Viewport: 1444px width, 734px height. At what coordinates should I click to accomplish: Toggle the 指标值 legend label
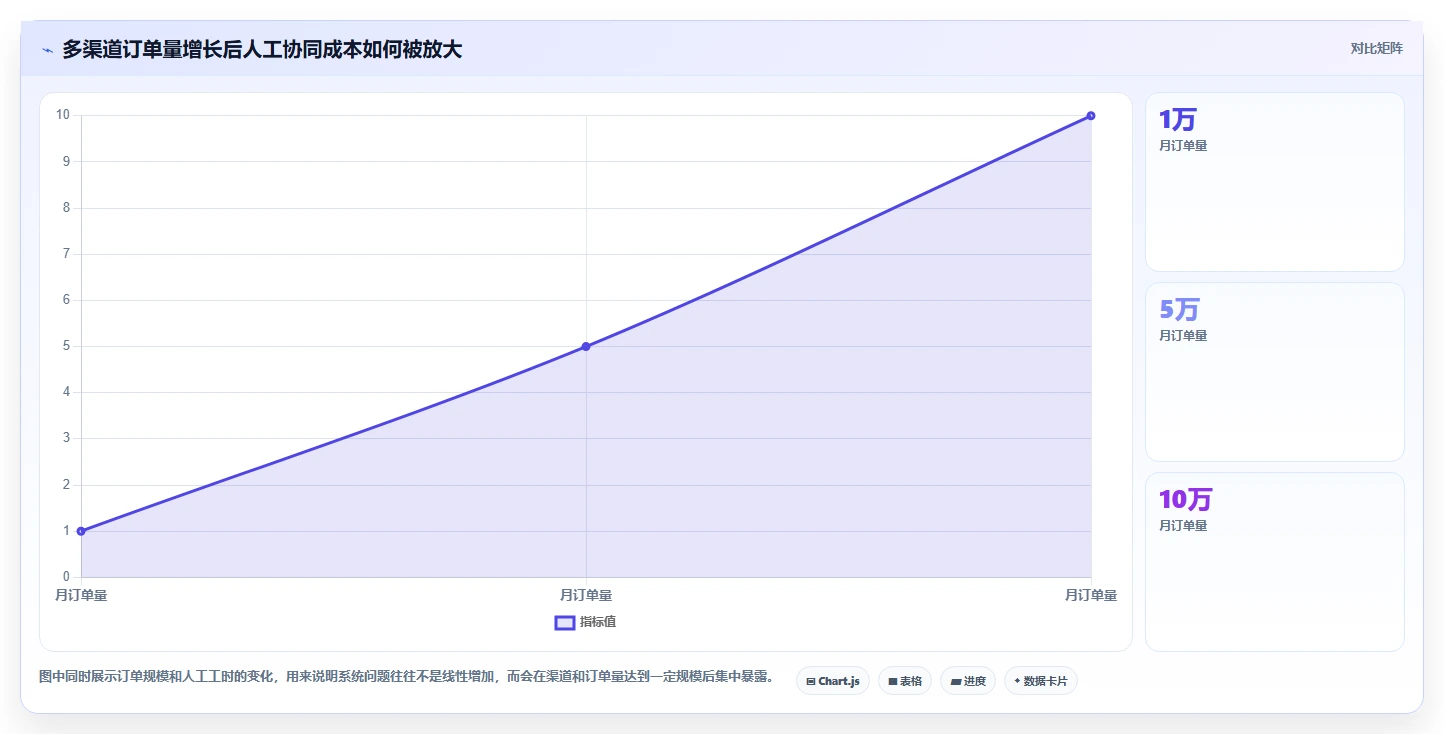(x=598, y=622)
